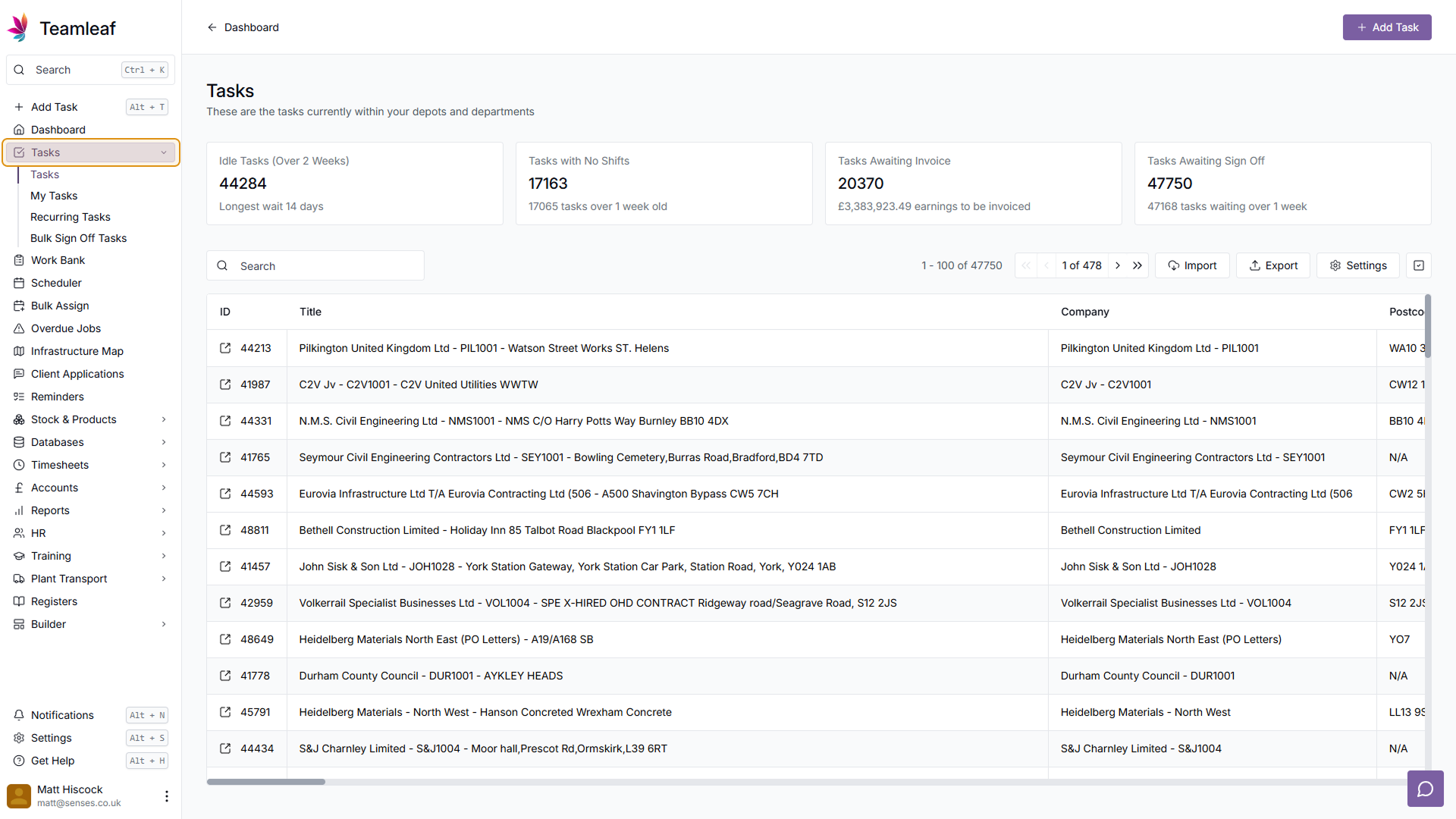Open Registers in the sidebar
This screenshot has height=819, width=1456.
(90, 601)
